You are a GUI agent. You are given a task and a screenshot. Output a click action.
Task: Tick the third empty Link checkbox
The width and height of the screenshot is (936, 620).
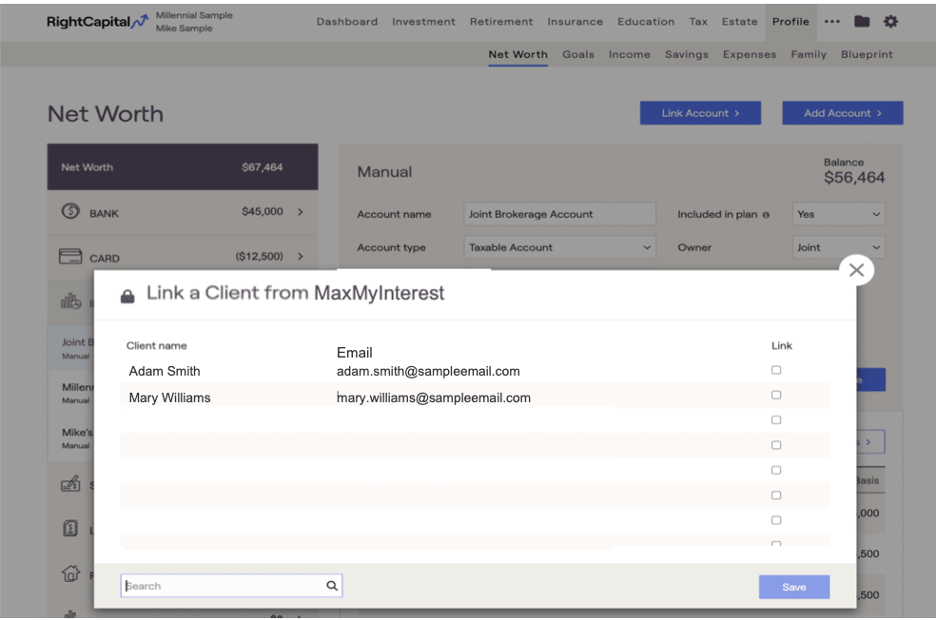tap(776, 470)
